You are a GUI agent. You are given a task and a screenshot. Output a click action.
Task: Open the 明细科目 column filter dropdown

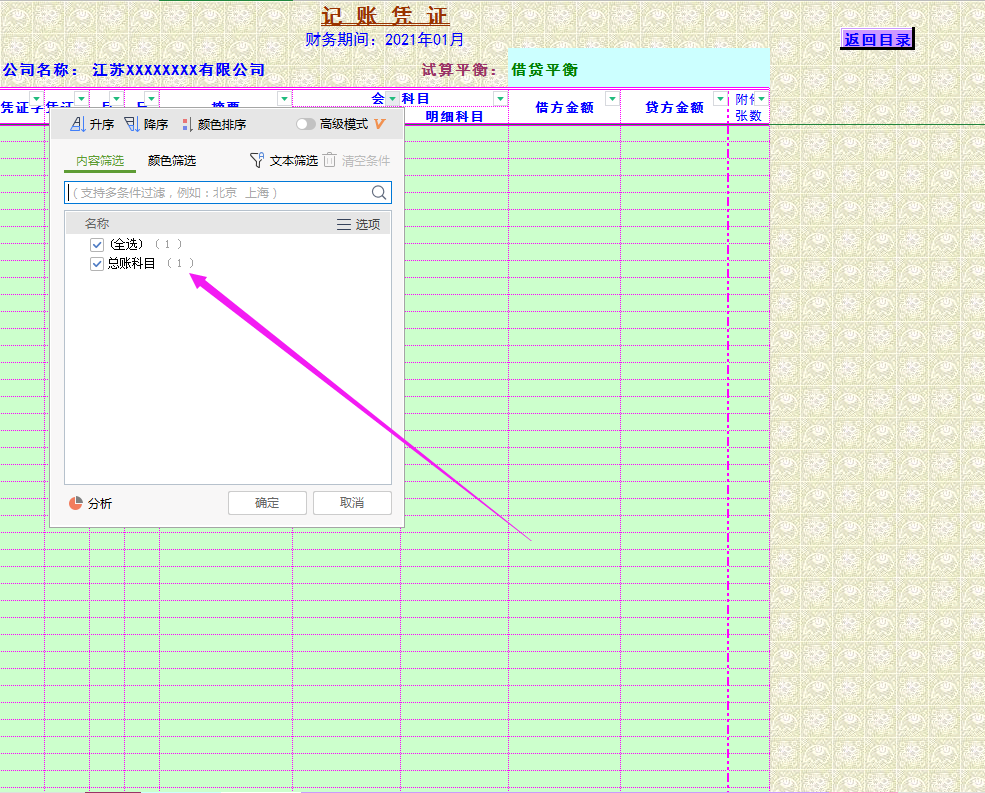pyautogui.click(x=500, y=99)
